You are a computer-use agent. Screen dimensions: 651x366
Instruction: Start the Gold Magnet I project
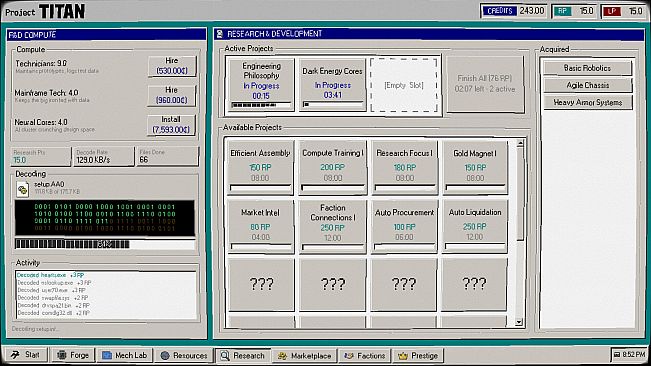(475, 167)
